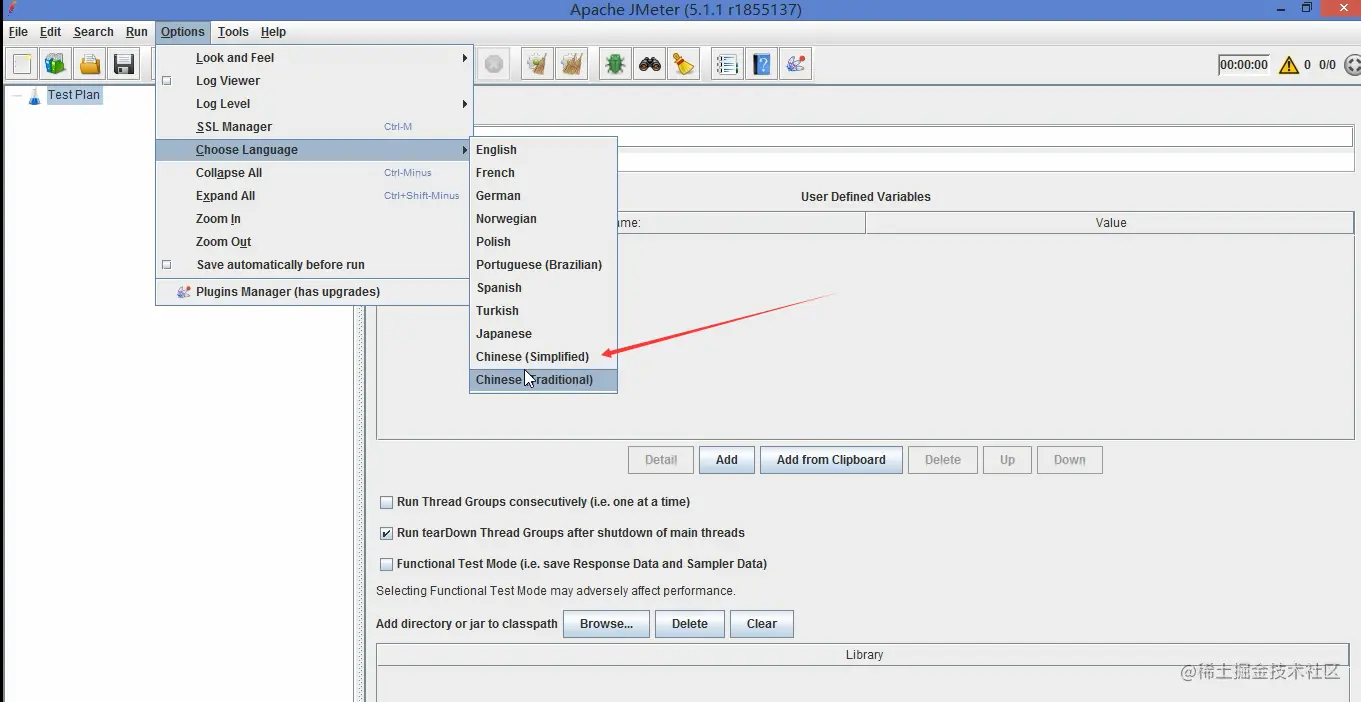Open the Tools menu
The height and width of the screenshot is (702, 1361).
click(x=233, y=32)
